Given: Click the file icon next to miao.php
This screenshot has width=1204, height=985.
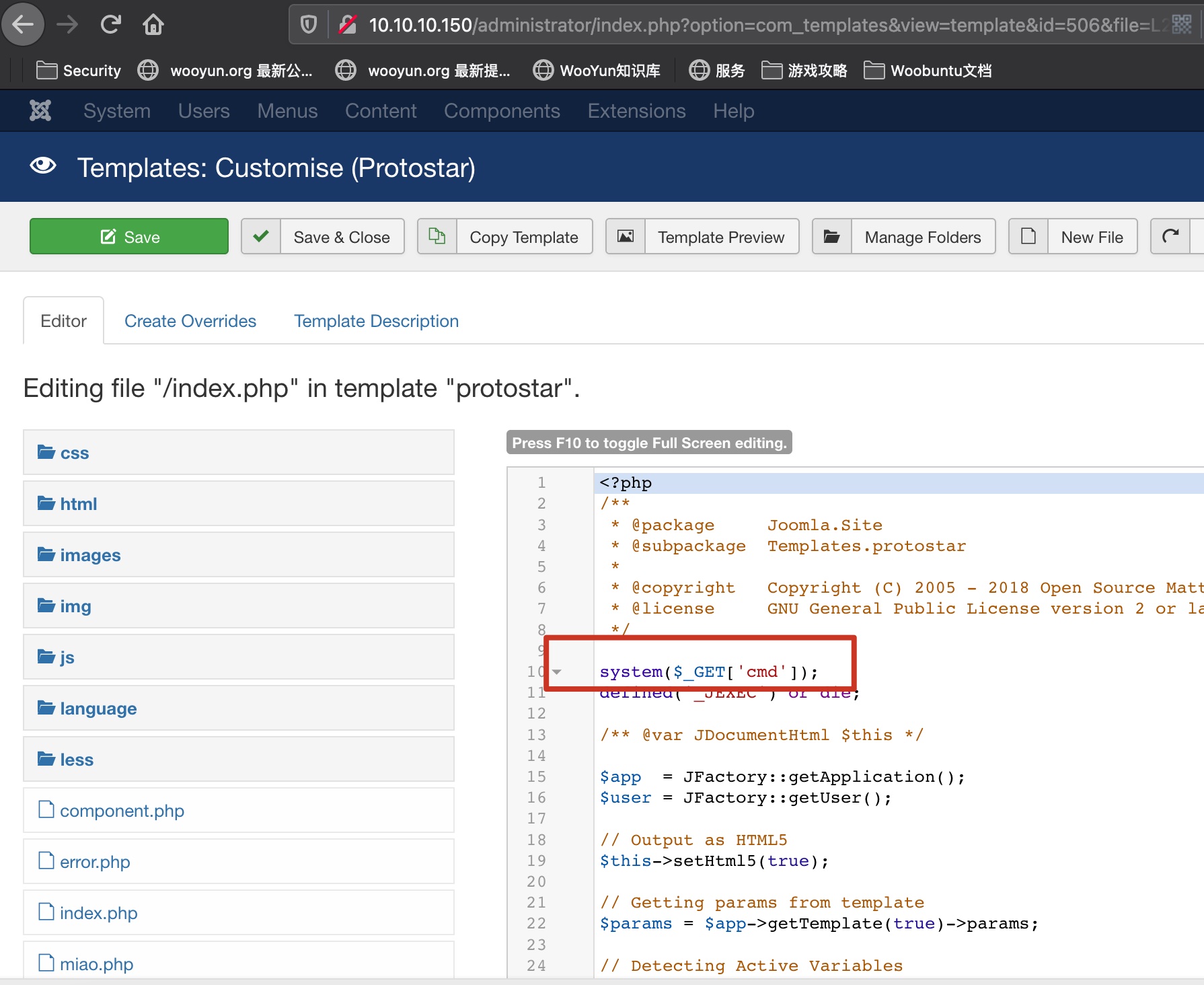Looking at the screenshot, I should (46, 963).
